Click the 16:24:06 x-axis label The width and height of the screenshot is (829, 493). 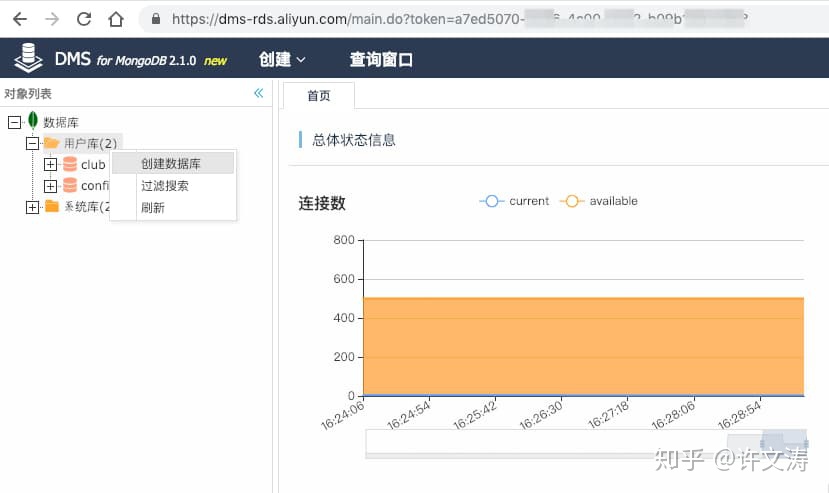click(x=343, y=415)
